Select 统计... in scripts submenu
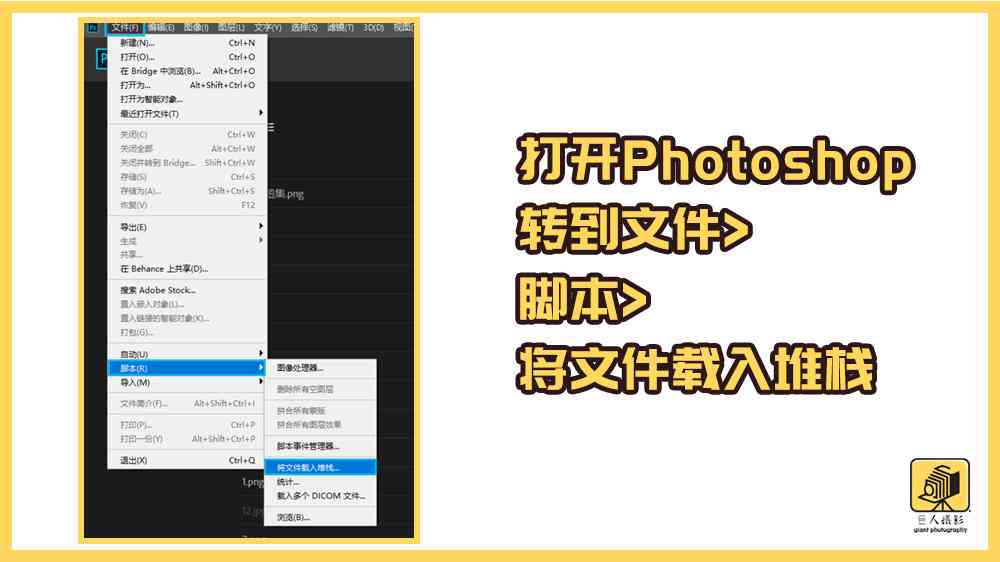This screenshot has height=562, width=1000. pyautogui.click(x=320, y=482)
